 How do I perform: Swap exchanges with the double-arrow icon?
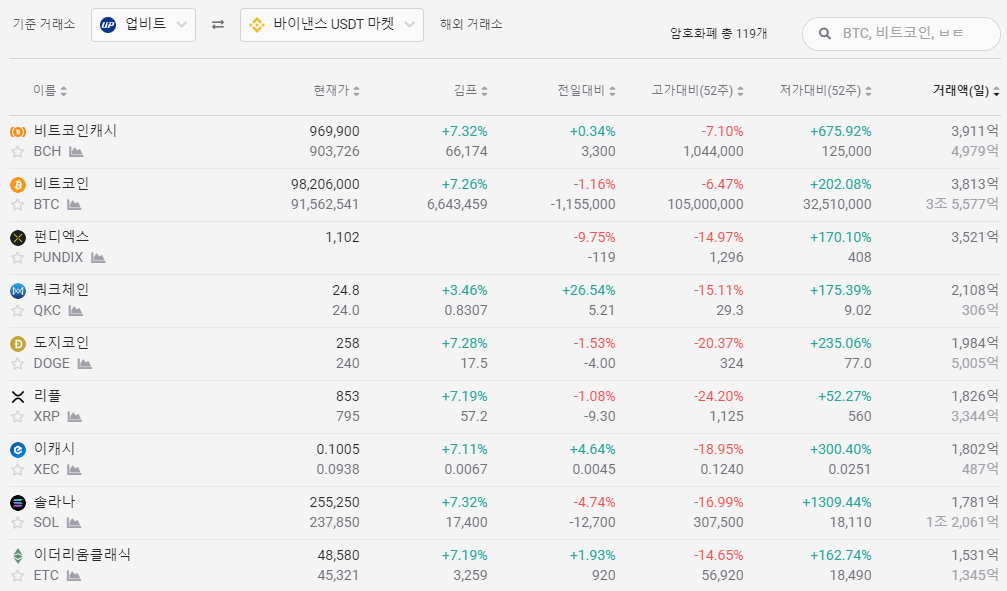click(x=218, y=25)
